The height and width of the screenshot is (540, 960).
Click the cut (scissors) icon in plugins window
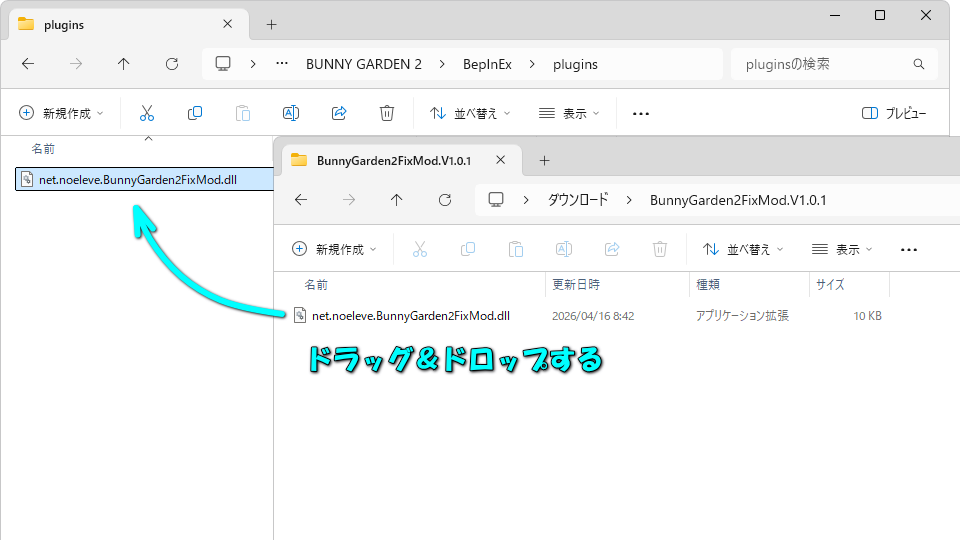click(x=147, y=114)
